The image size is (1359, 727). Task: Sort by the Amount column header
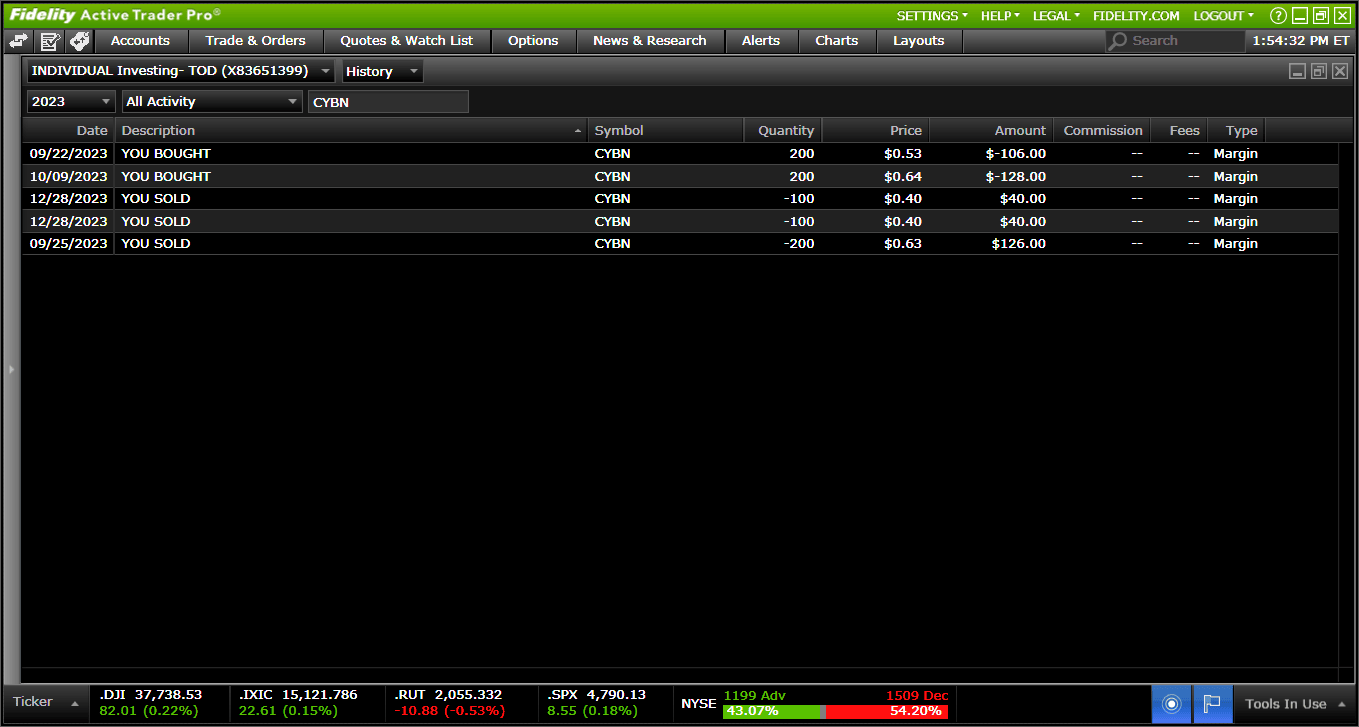991,131
